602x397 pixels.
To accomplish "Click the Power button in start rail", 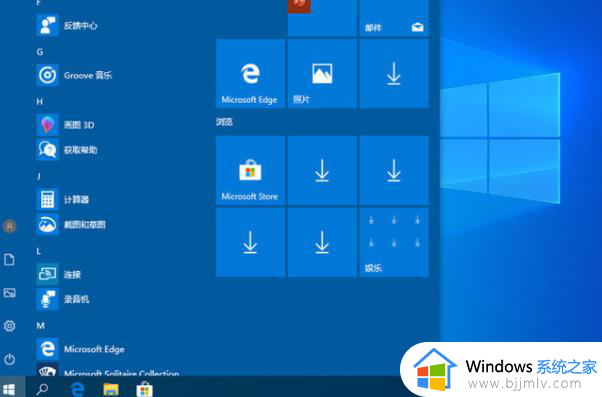I will (x=10, y=359).
